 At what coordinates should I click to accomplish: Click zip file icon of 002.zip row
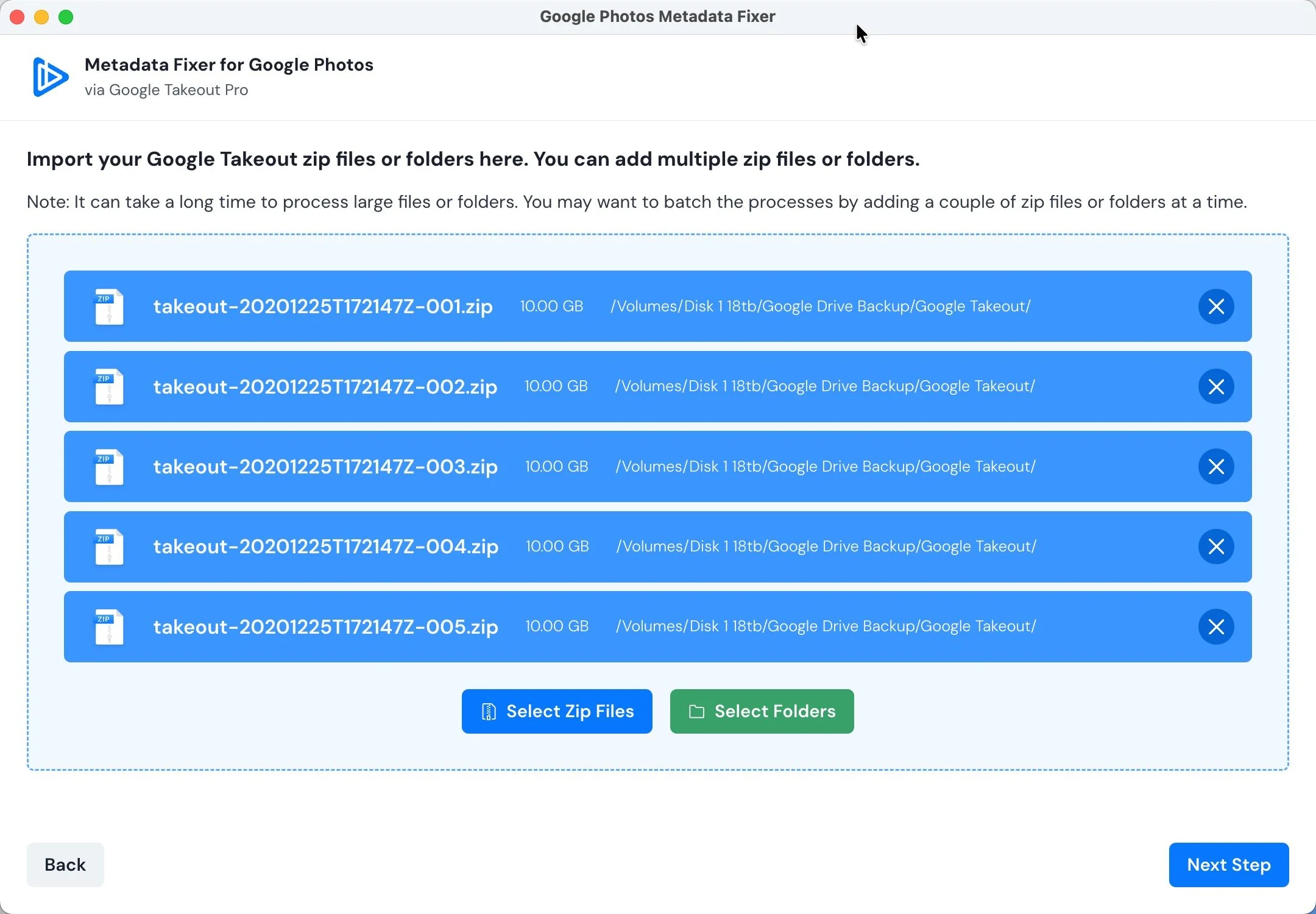tap(109, 386)
